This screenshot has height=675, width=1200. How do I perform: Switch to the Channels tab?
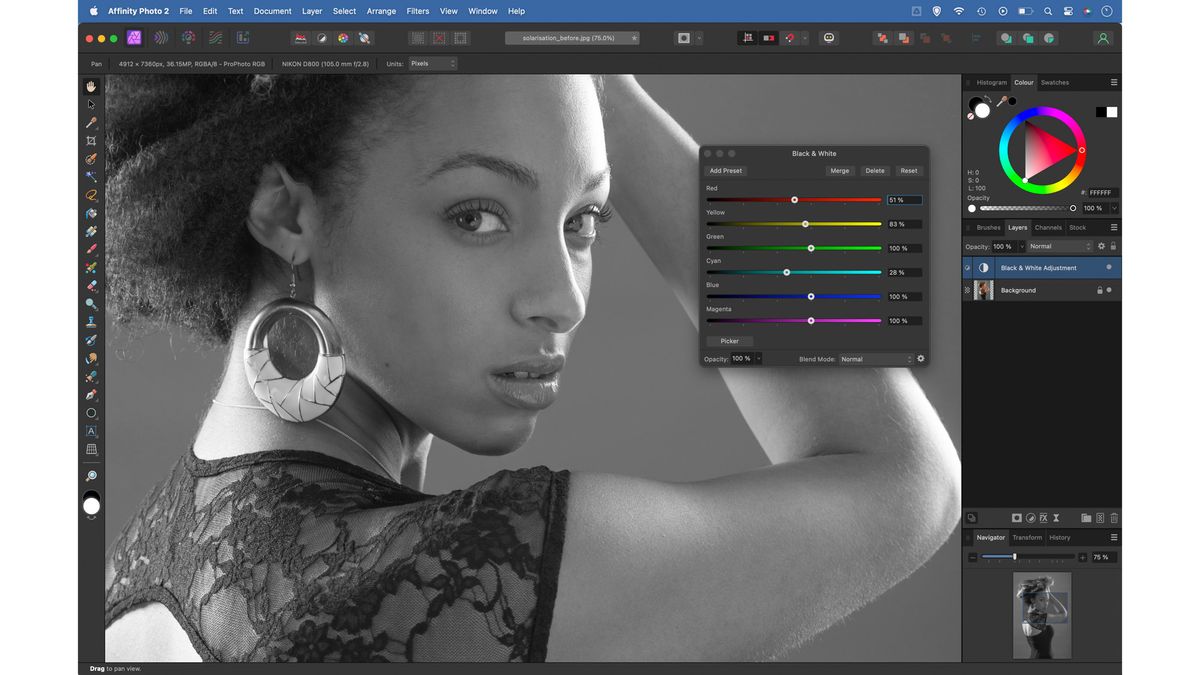1048,227
